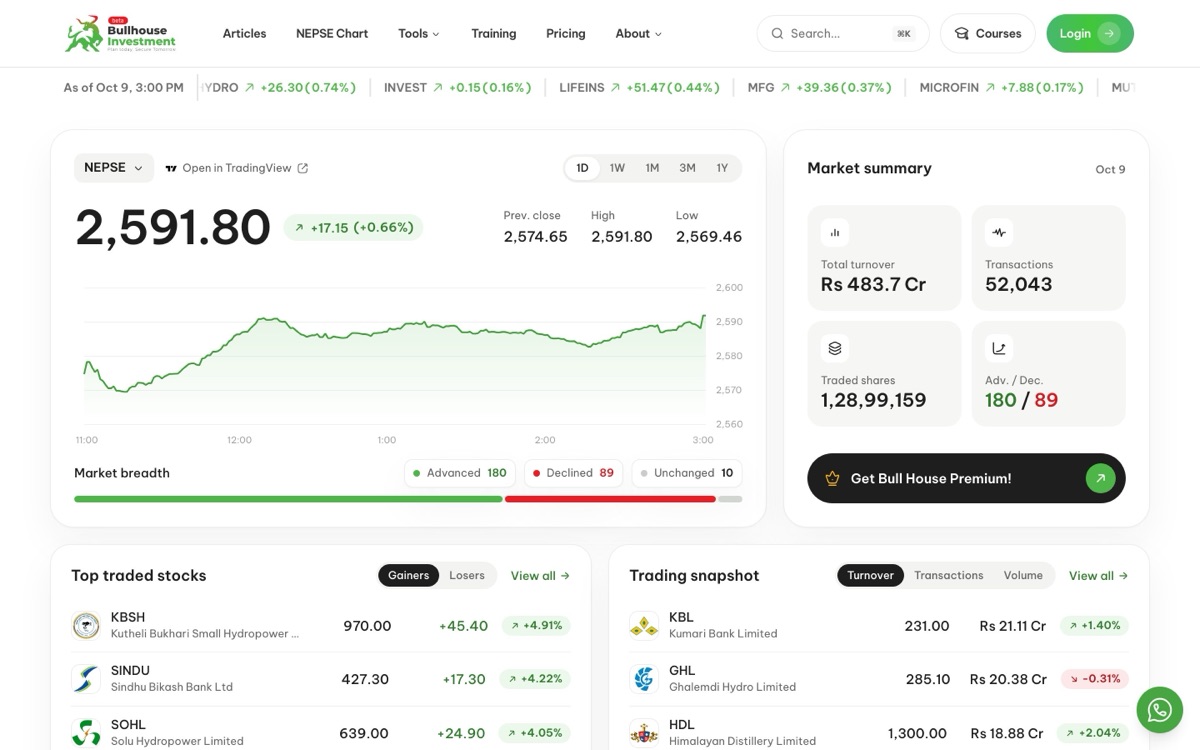
Task: Expand the Tools menu
Action: (x=419, y=34)
